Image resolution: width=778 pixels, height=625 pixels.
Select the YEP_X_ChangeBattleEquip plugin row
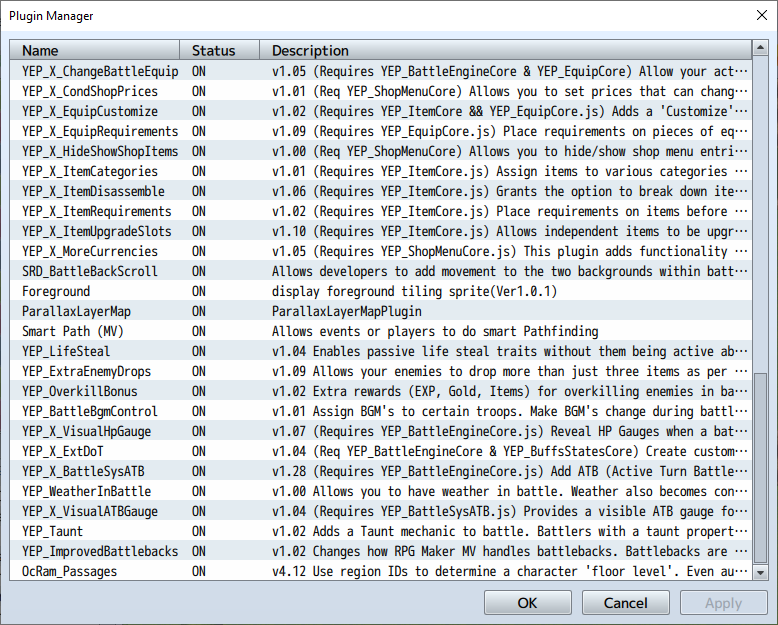coord(381,71)
